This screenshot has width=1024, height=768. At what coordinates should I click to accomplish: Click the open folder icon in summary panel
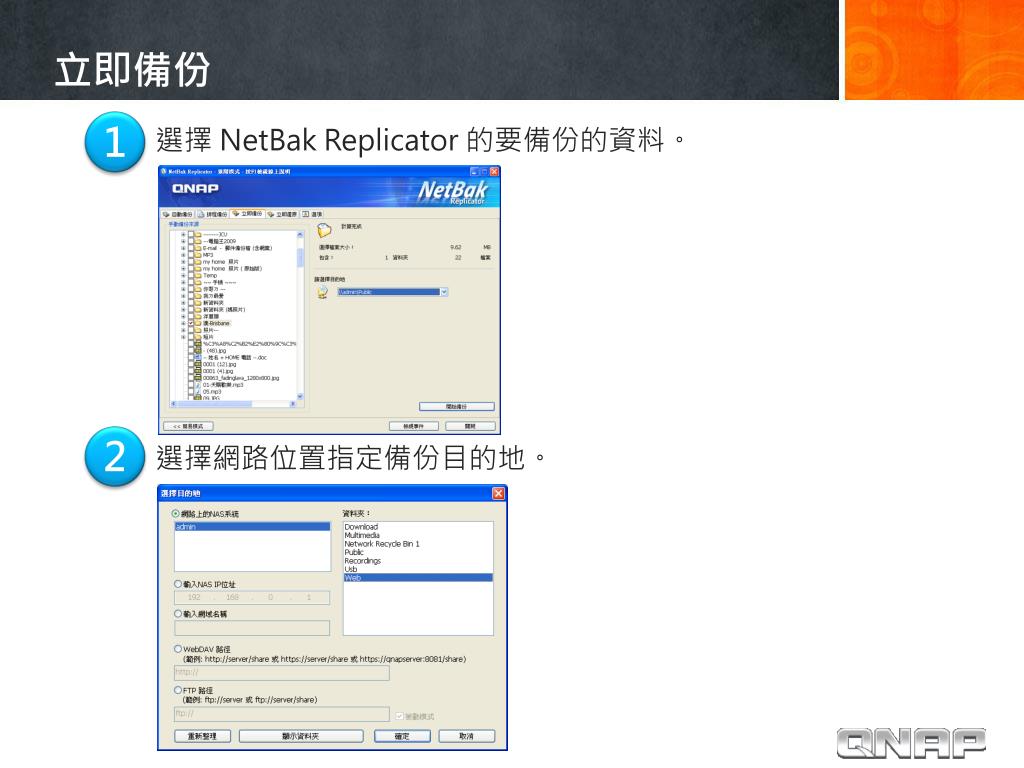[x=325, y=230]
